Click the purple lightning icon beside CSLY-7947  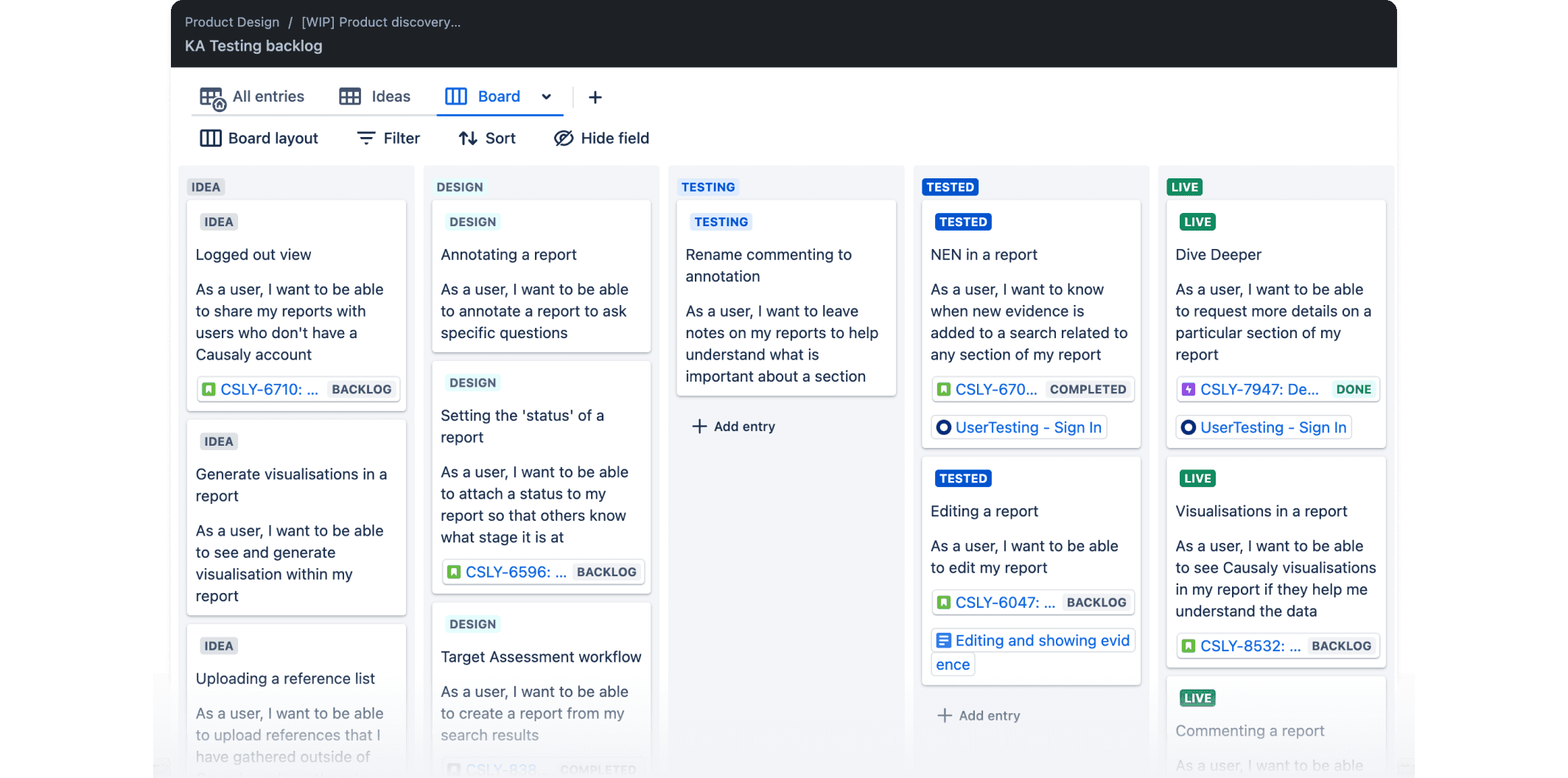coord(1188,389)
